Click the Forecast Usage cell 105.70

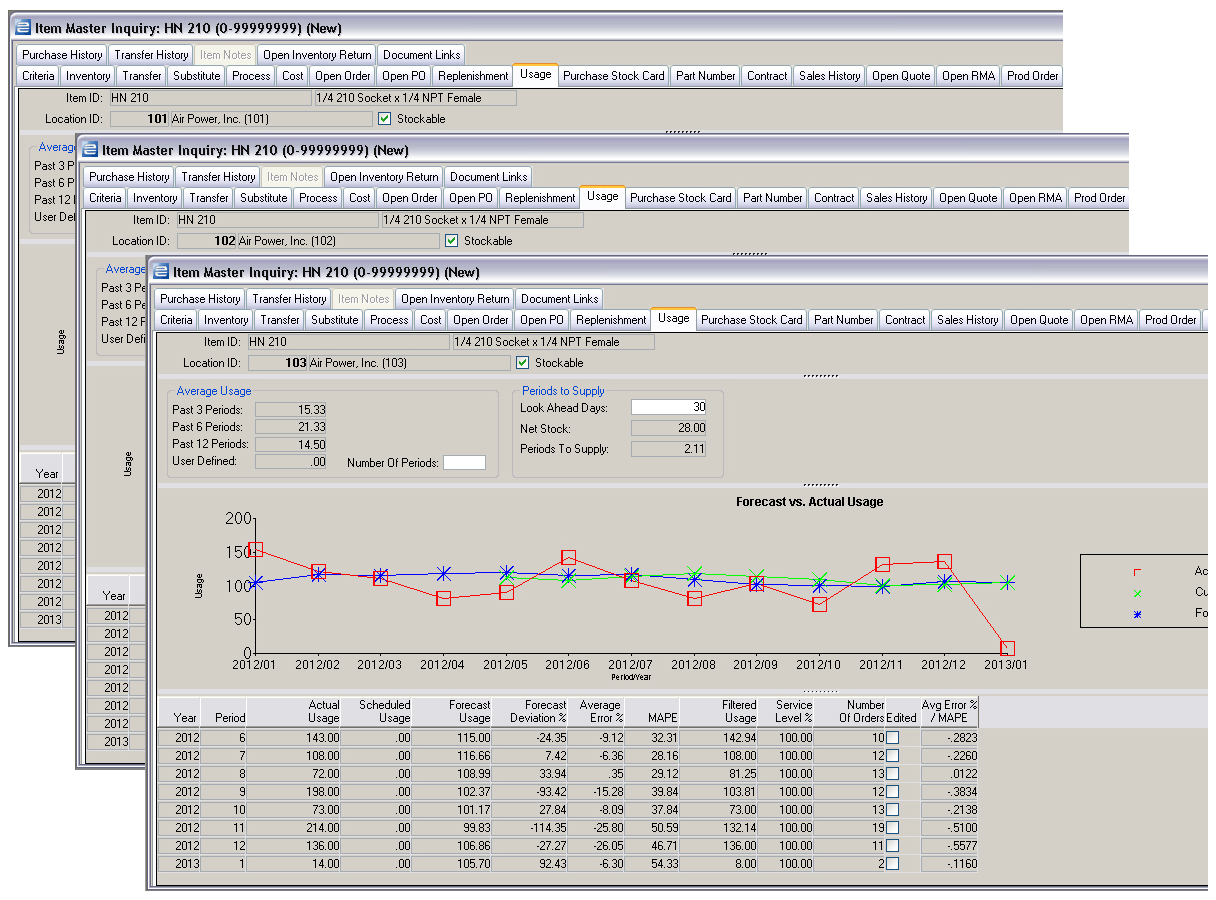[452, 863]
